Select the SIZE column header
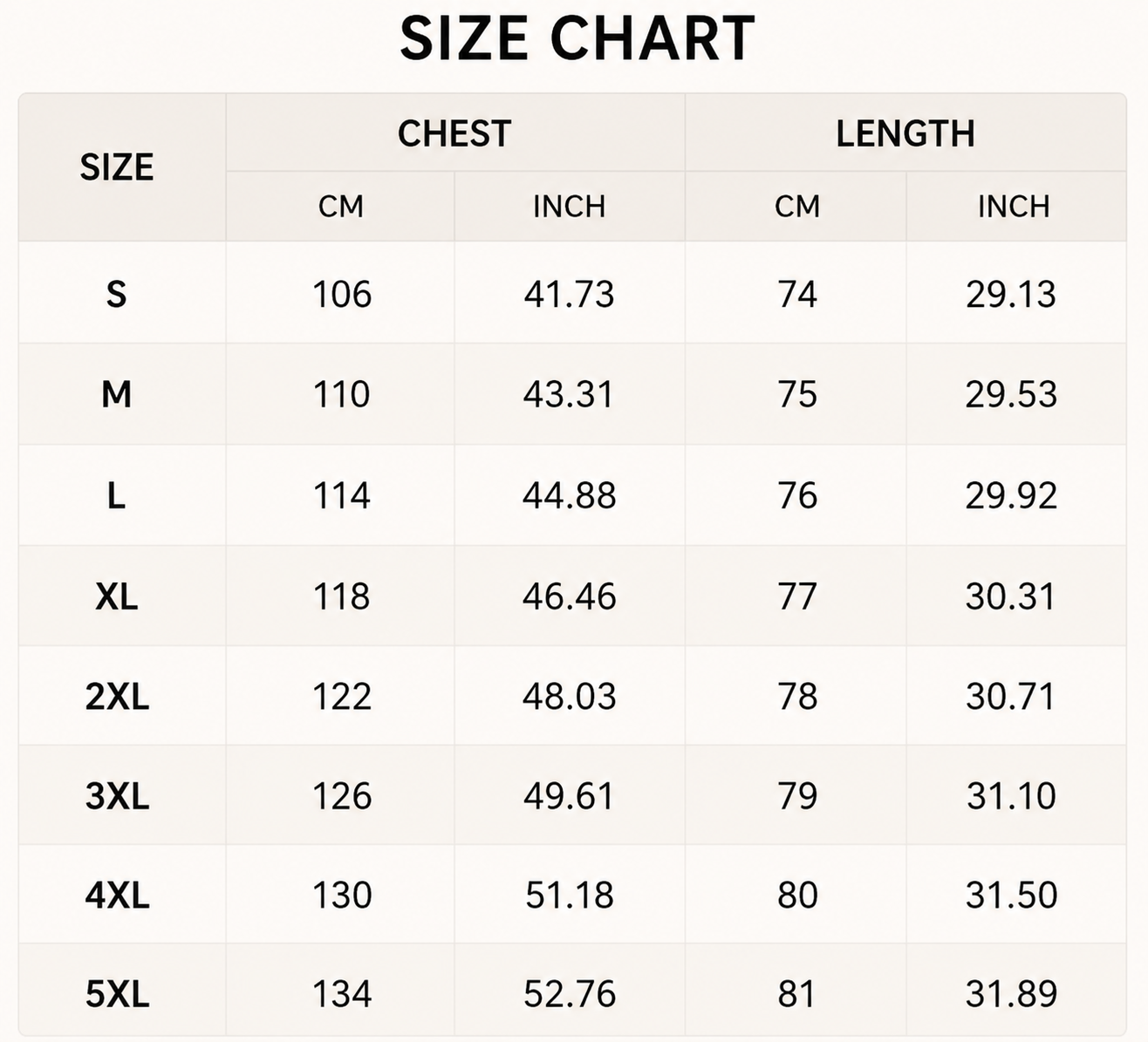Image resolution: width=1148 pixels, height=1042 pixels. pos(117,167)
